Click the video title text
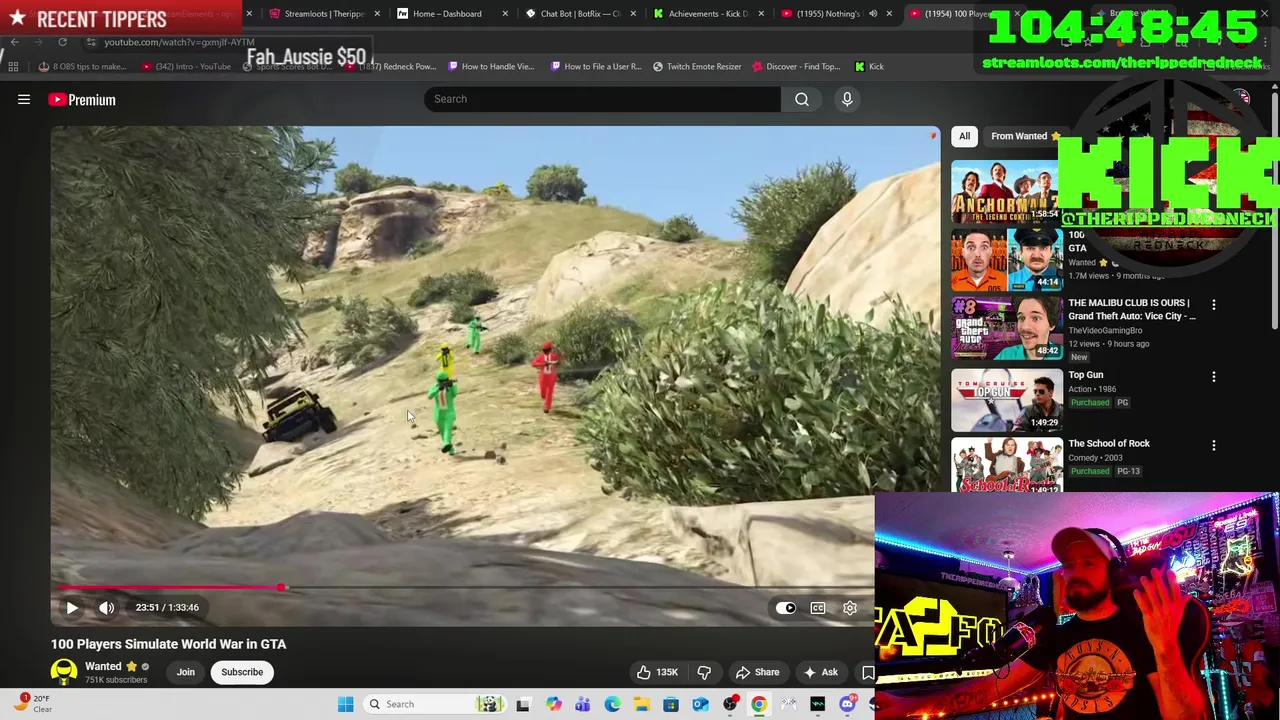The image size is (1280, 720). 168,644
